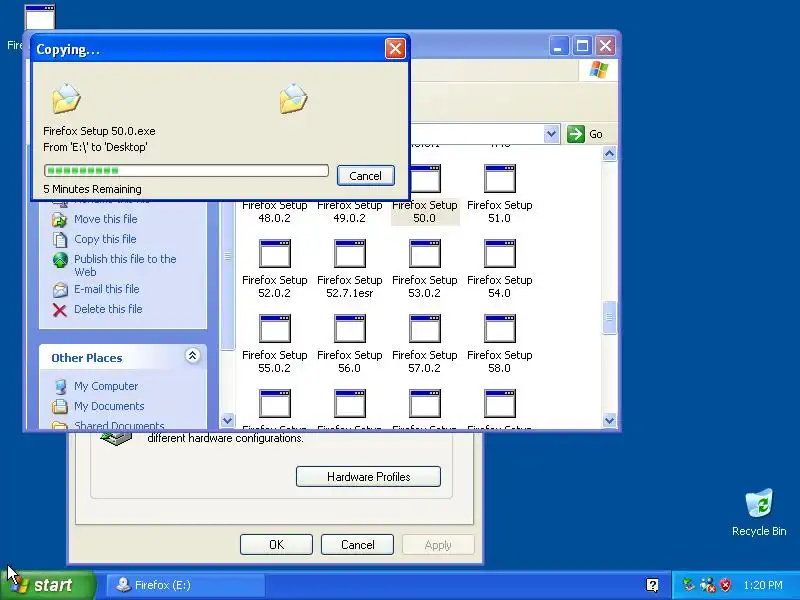The height and width of the screenshot is (600, 800).
Task: Open the address bar dropdown arrow
Action: coord(551,134)
